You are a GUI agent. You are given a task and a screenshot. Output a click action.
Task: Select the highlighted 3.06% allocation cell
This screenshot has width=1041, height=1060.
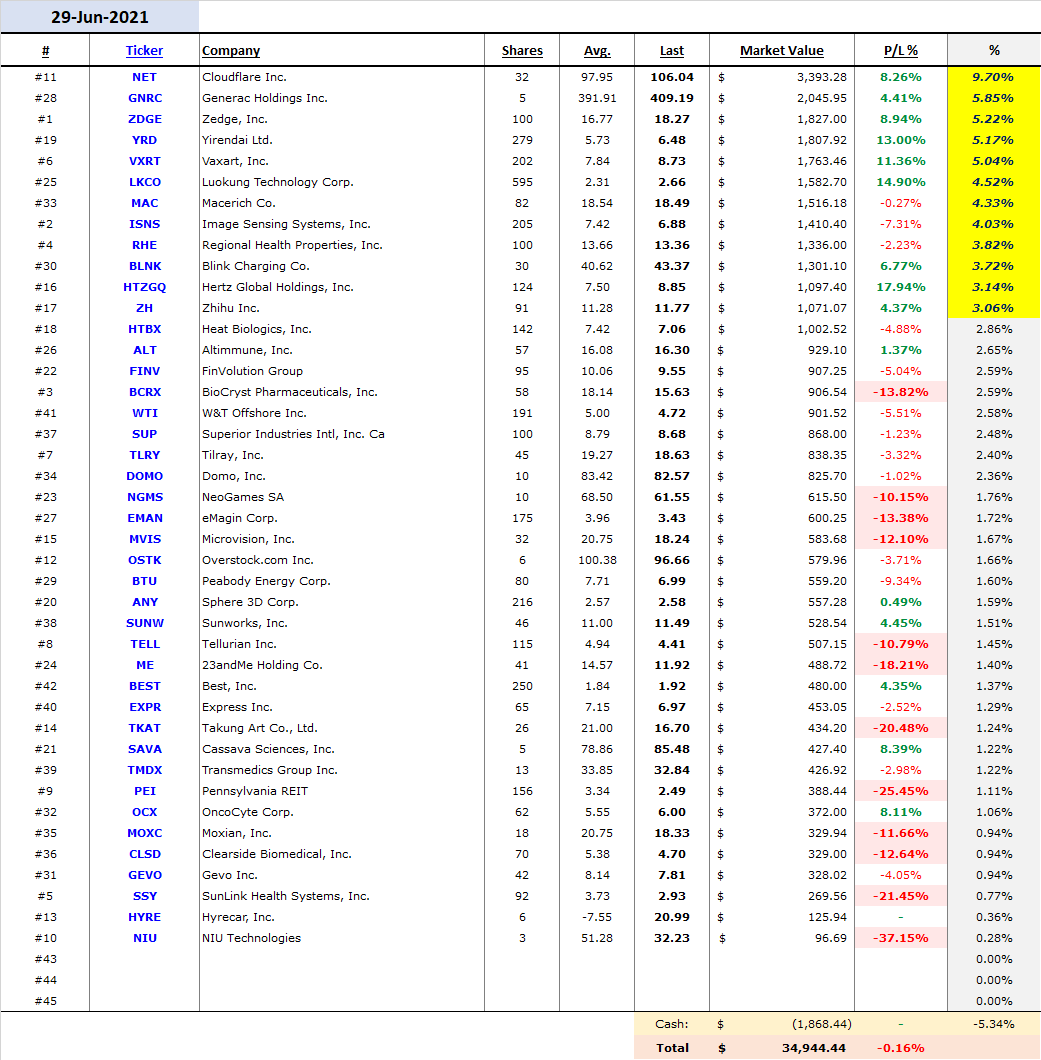click(994, 308)
